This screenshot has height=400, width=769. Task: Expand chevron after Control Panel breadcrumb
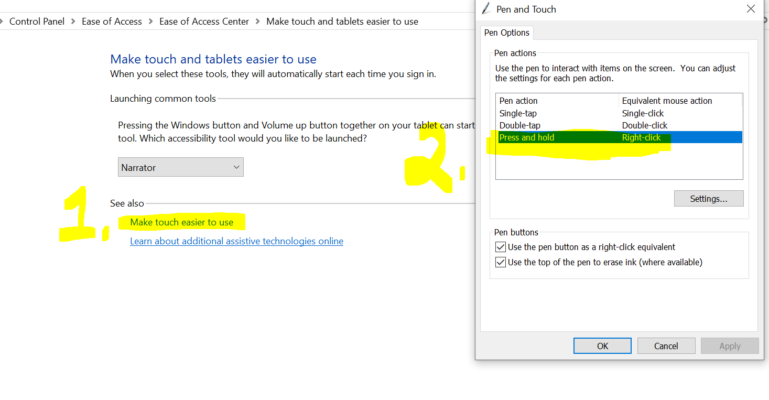pyautogui.click(x=73, y=22)
